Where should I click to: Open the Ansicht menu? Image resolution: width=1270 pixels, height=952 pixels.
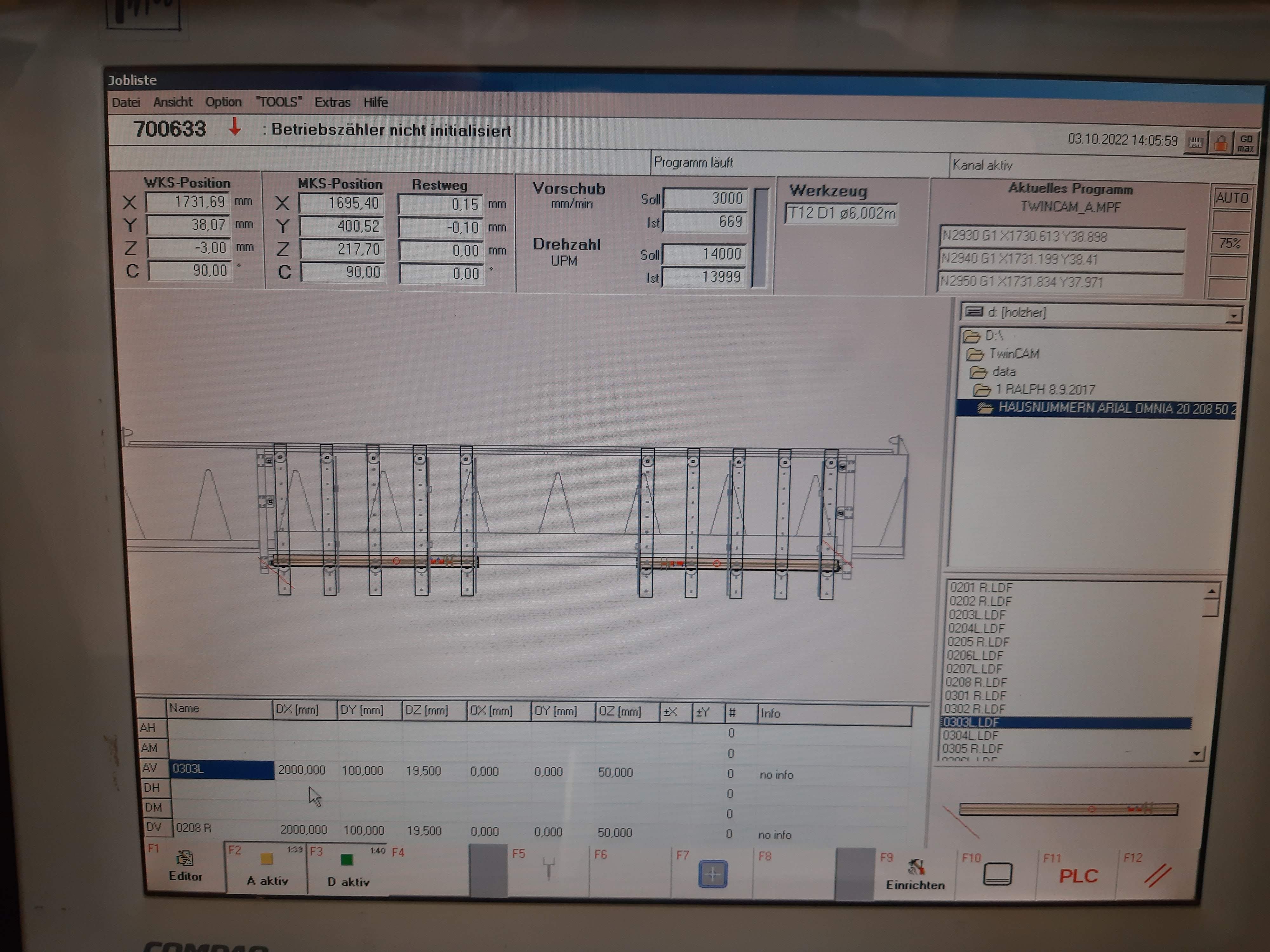pyautogui.click(x=173, y=102)
